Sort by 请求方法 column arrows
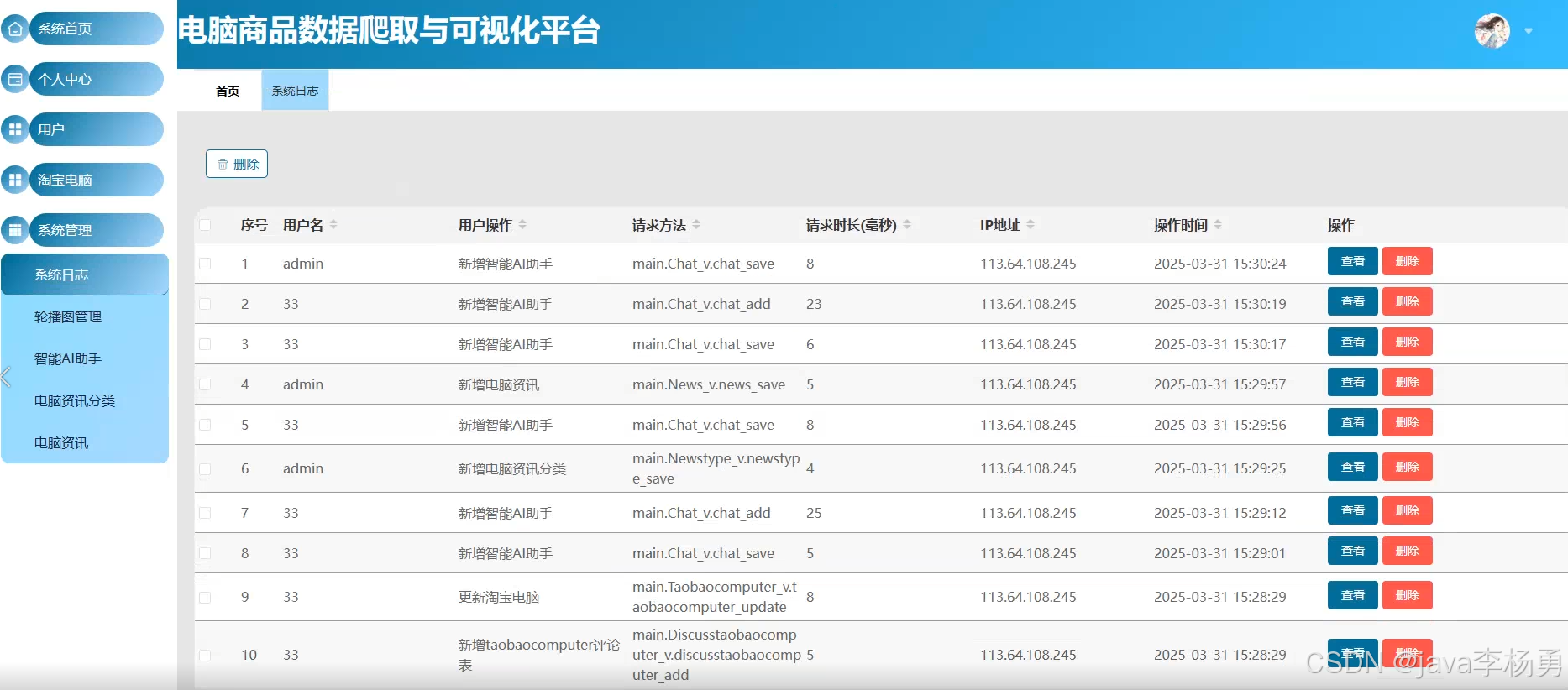The image size is (1568, 690). [696, 225]
